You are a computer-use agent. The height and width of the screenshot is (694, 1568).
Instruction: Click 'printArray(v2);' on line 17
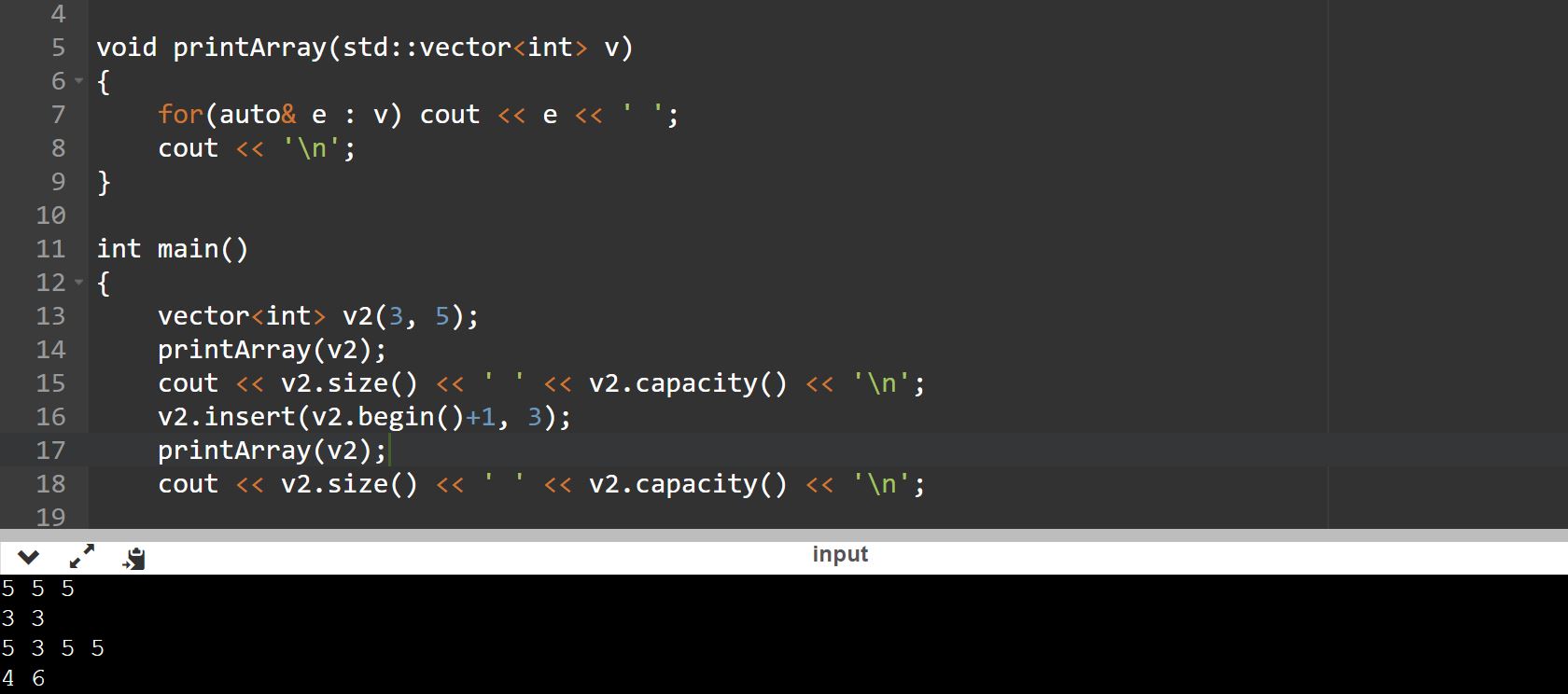[272, 451]
